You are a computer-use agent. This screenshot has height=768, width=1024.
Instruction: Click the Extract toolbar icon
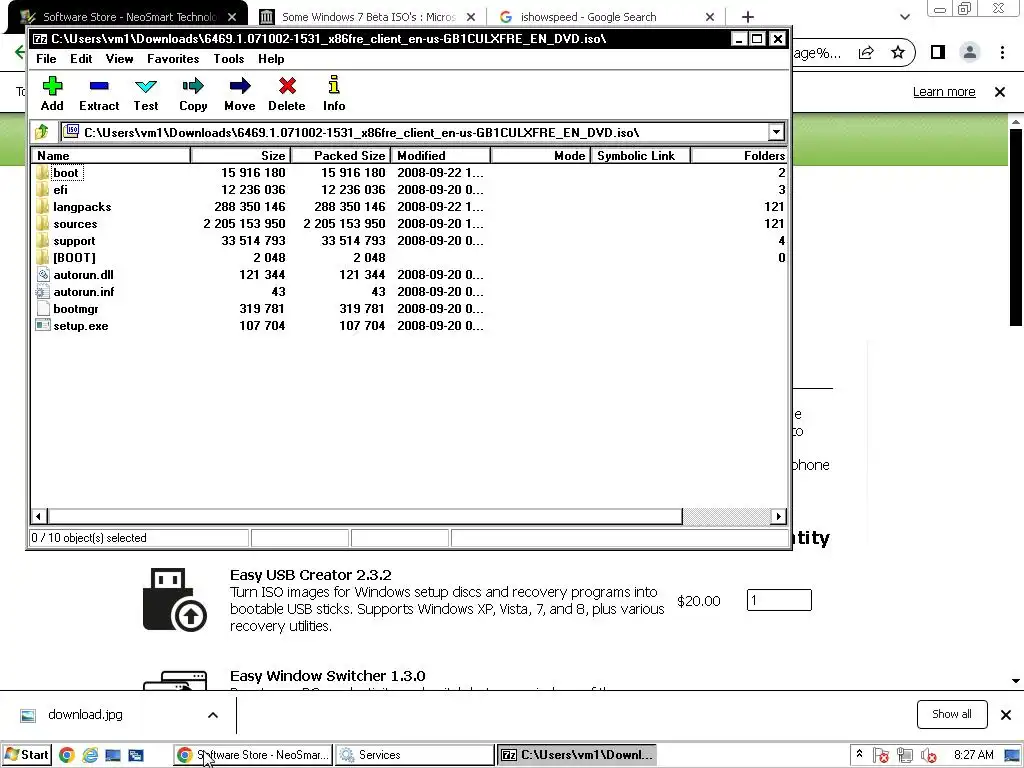(99, 86)
